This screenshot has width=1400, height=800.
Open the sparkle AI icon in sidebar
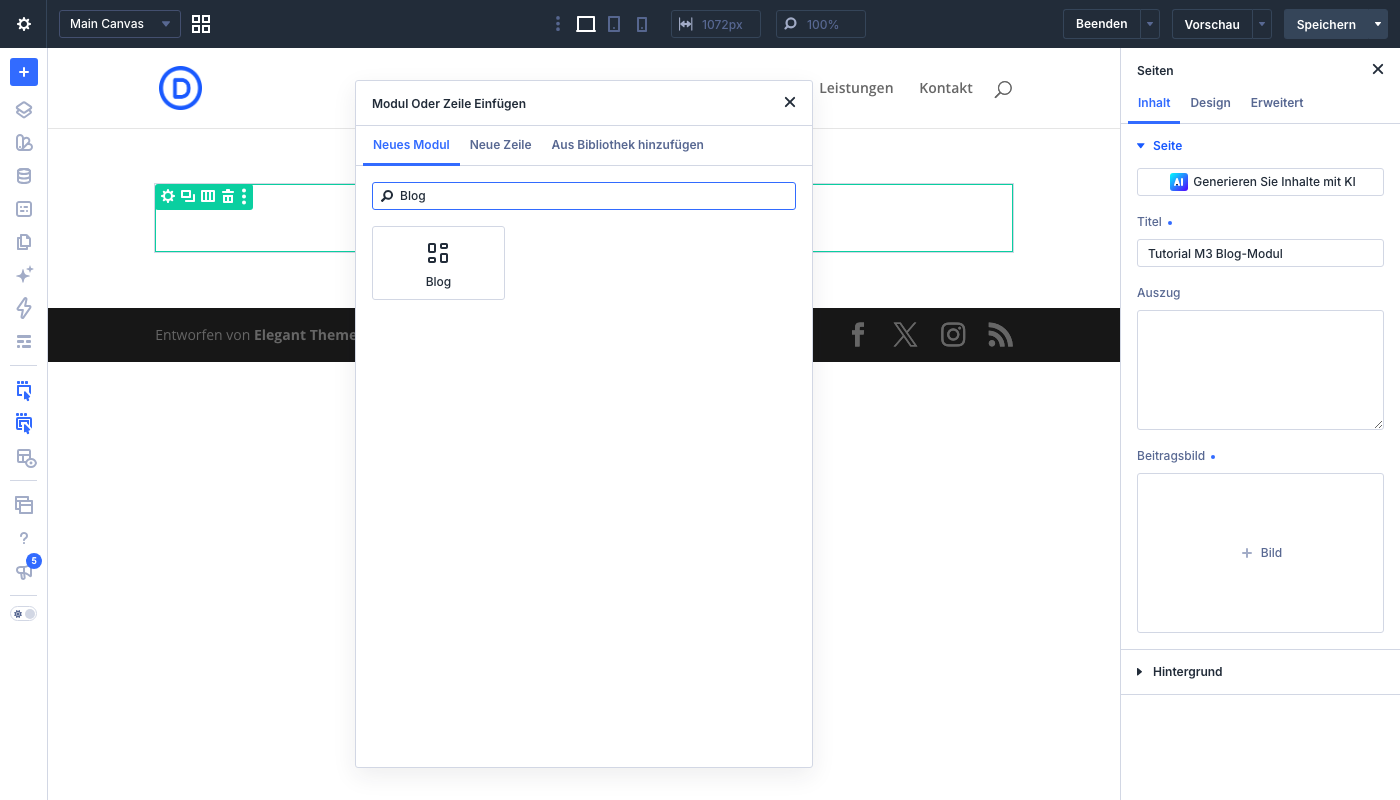24,275
